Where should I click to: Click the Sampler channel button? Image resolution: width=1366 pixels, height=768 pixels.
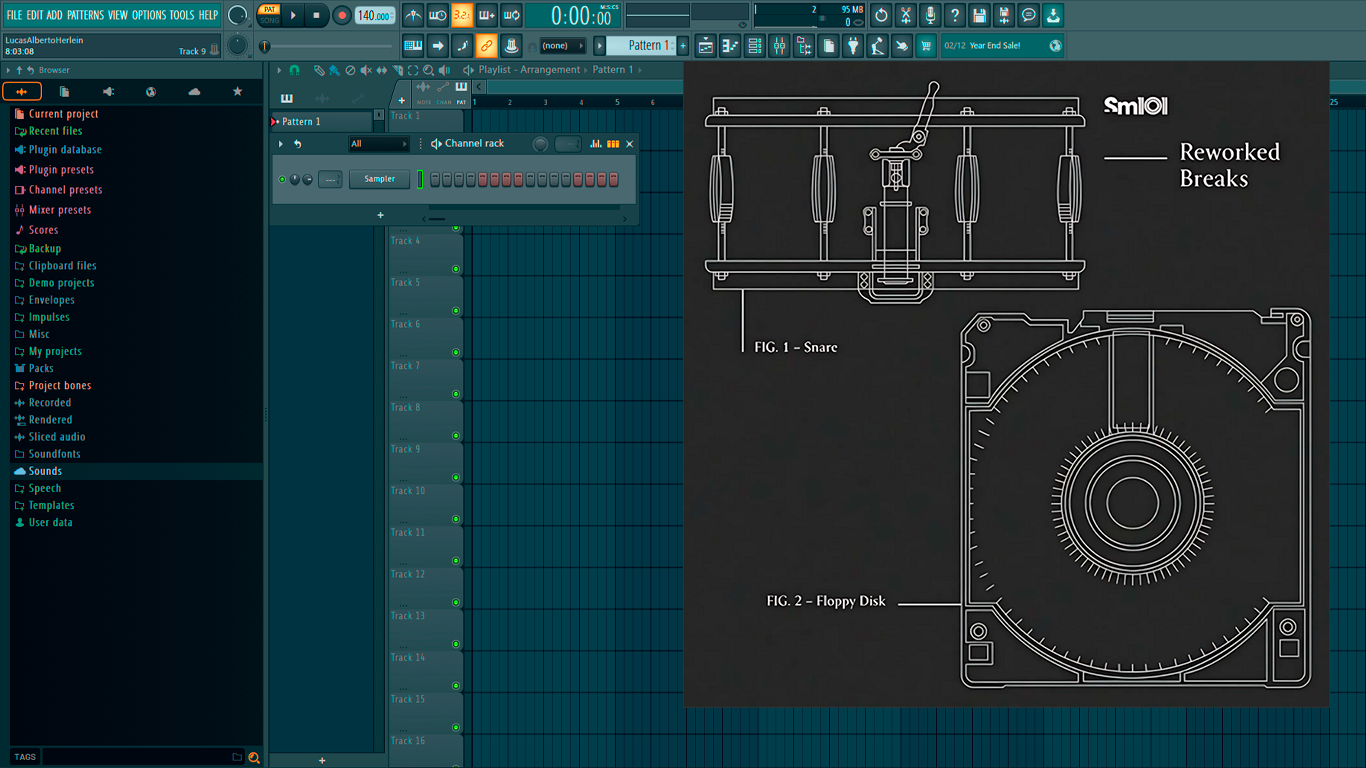(379, 179)
